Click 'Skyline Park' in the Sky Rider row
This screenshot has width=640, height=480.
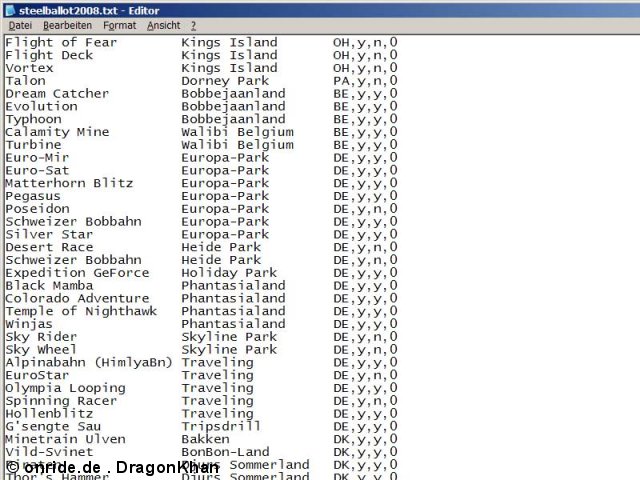pos(229,337)
